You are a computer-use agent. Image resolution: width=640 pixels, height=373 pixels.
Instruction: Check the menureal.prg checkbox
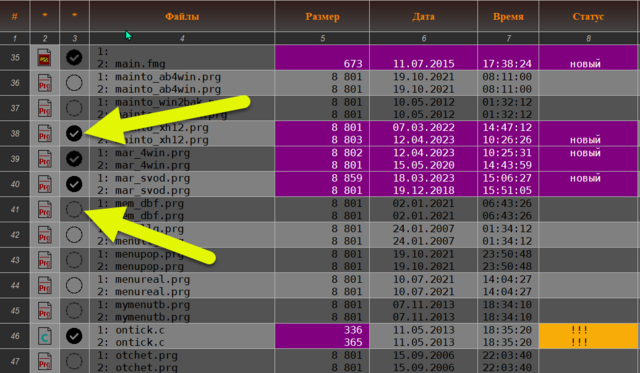tap(74, 285)
